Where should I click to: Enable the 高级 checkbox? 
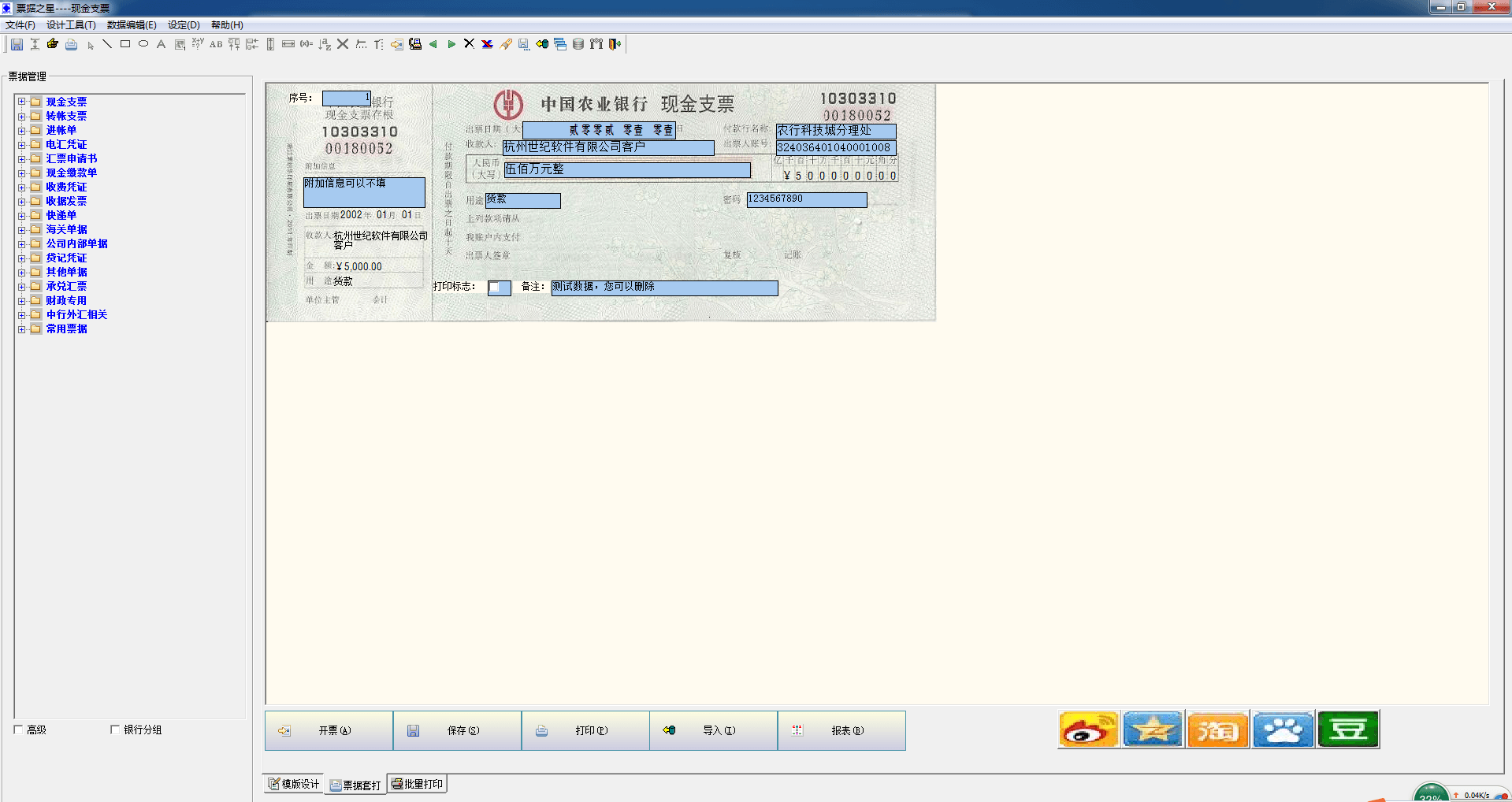[x=18, y=730]
